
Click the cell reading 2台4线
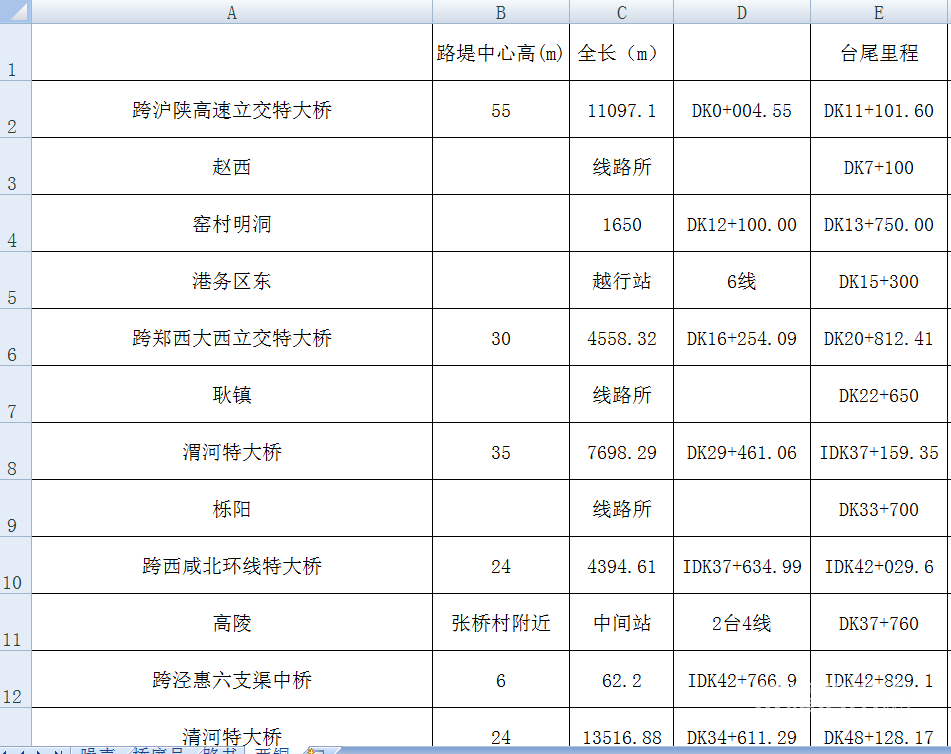741,623
